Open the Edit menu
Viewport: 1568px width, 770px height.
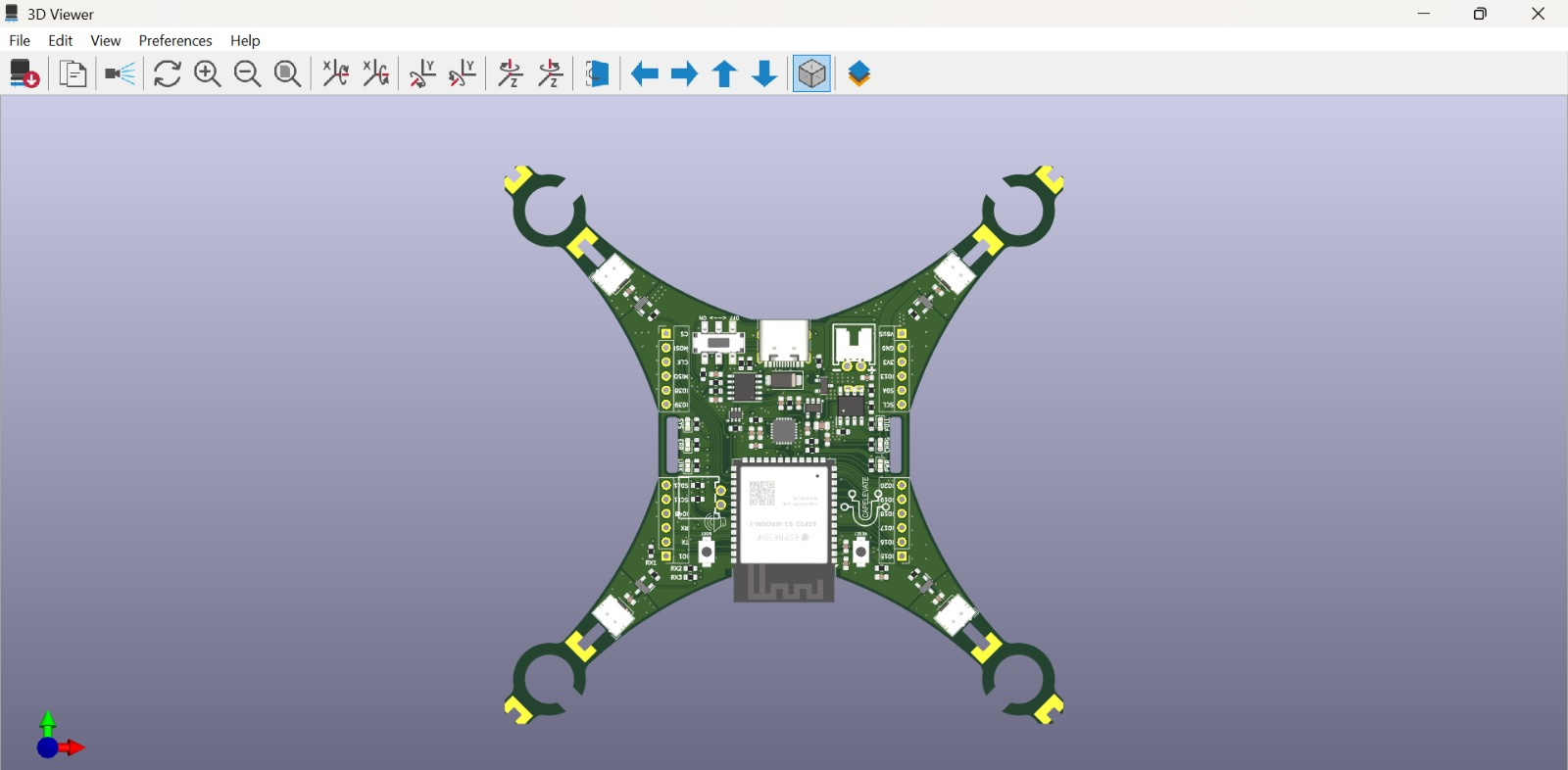tap(61, 40)
